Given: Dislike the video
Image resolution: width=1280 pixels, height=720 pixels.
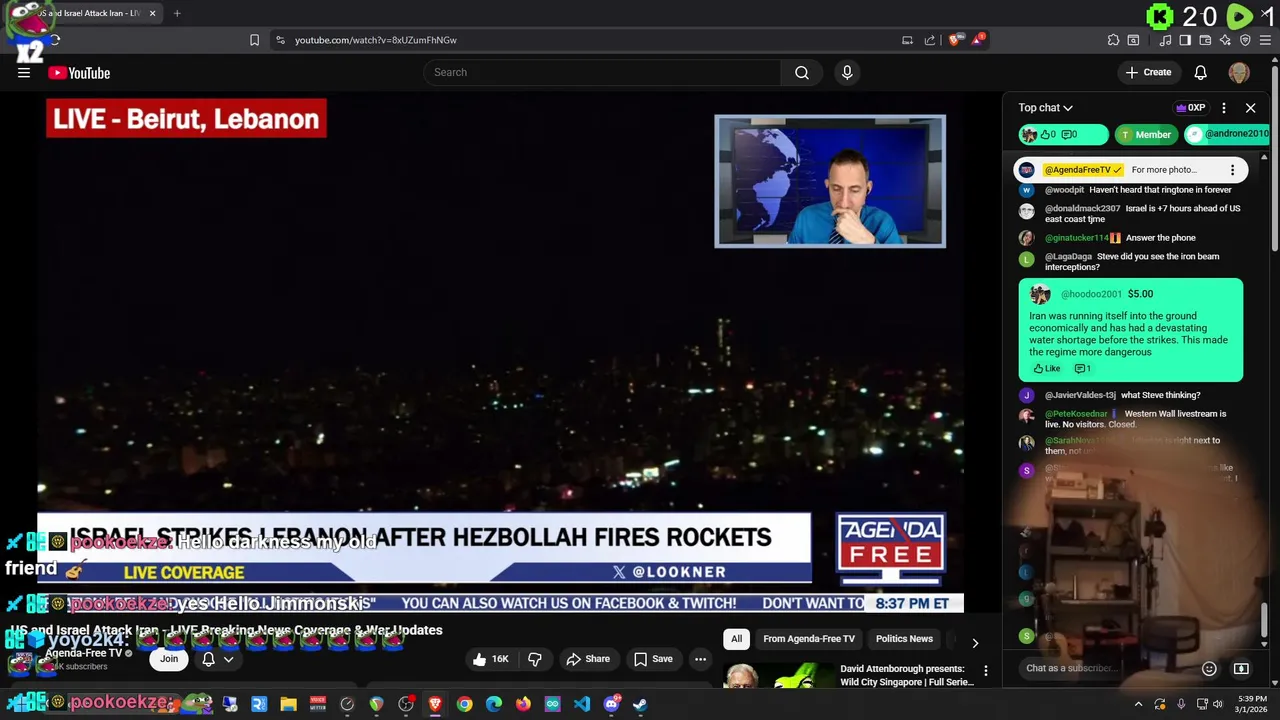Looking at the screenshot, I should 535,659.
